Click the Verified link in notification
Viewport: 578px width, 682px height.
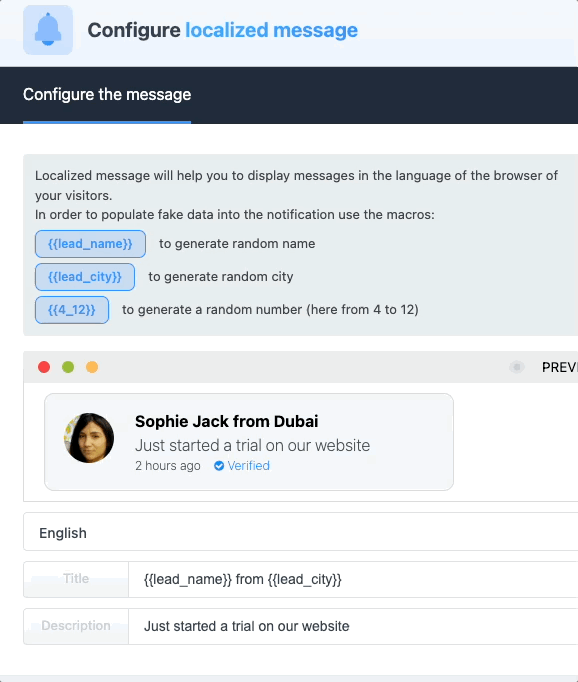pyautogui.click(x=248, y=466)
